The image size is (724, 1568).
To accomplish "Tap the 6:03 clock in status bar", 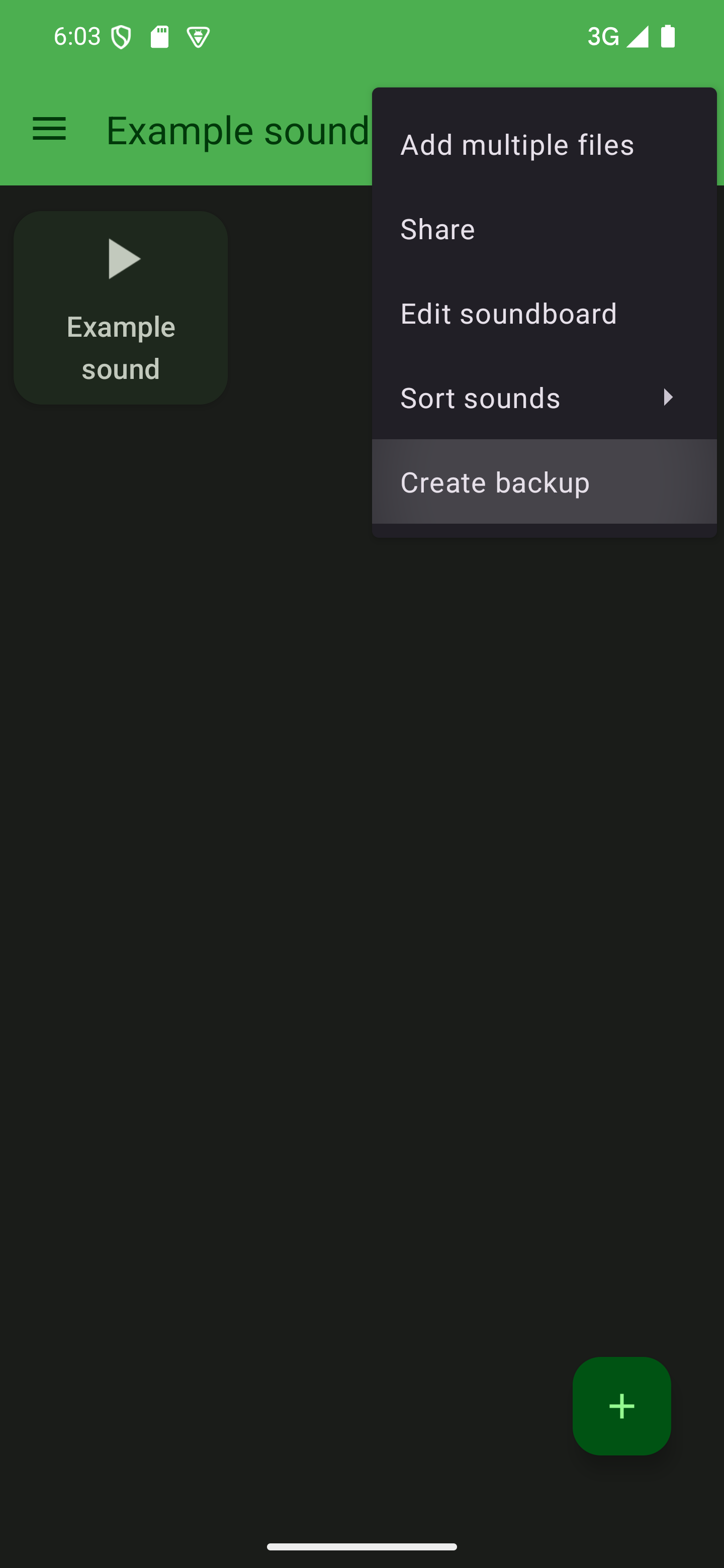I will (77, 37).
